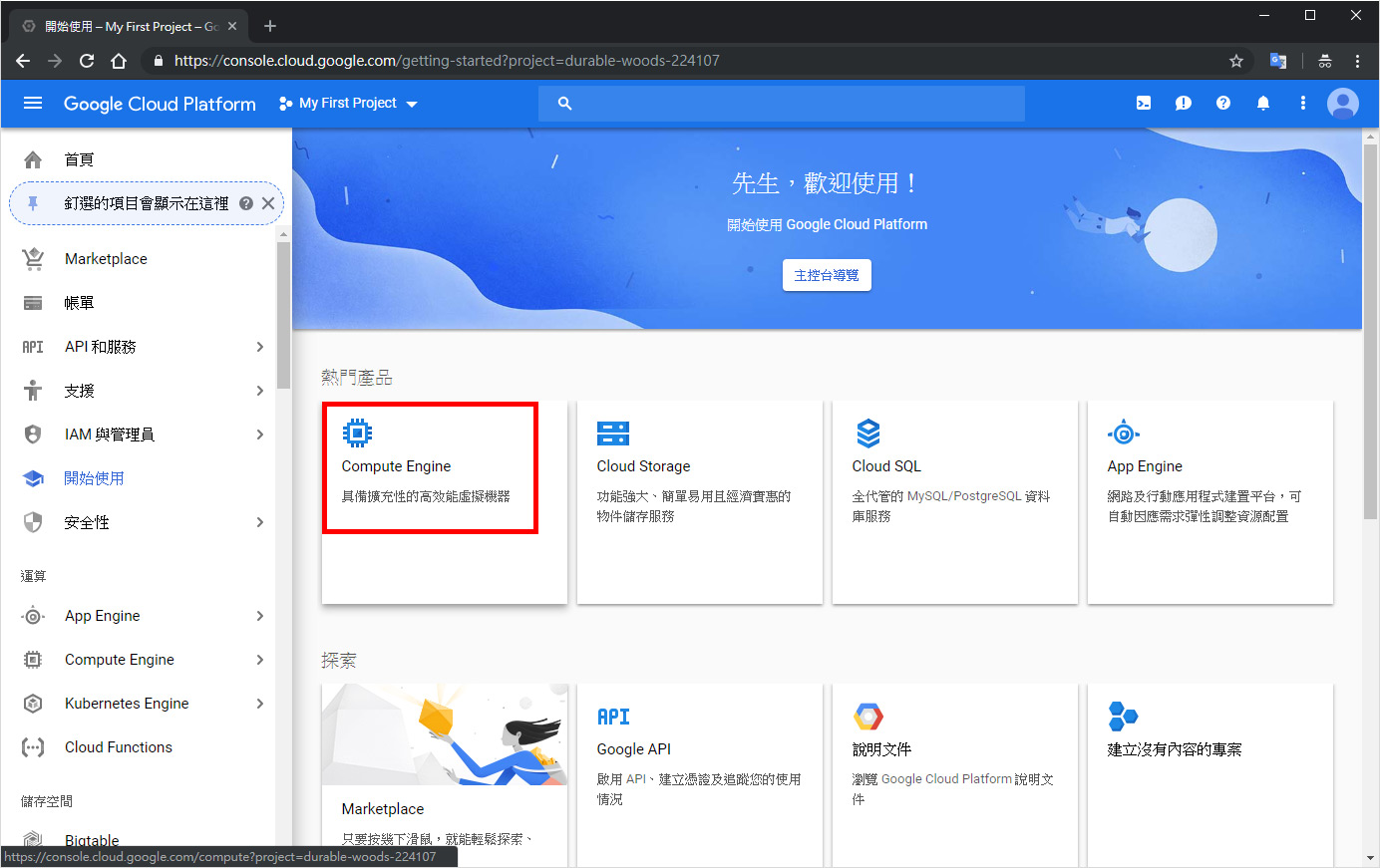Open the Cloud Storage product card title

[643, 466]
